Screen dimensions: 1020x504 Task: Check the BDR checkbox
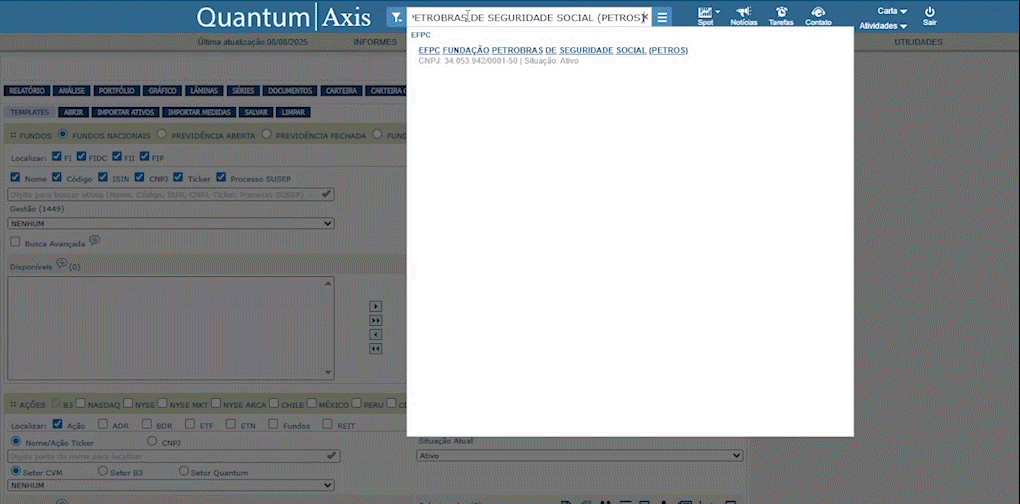pos(146,424)
